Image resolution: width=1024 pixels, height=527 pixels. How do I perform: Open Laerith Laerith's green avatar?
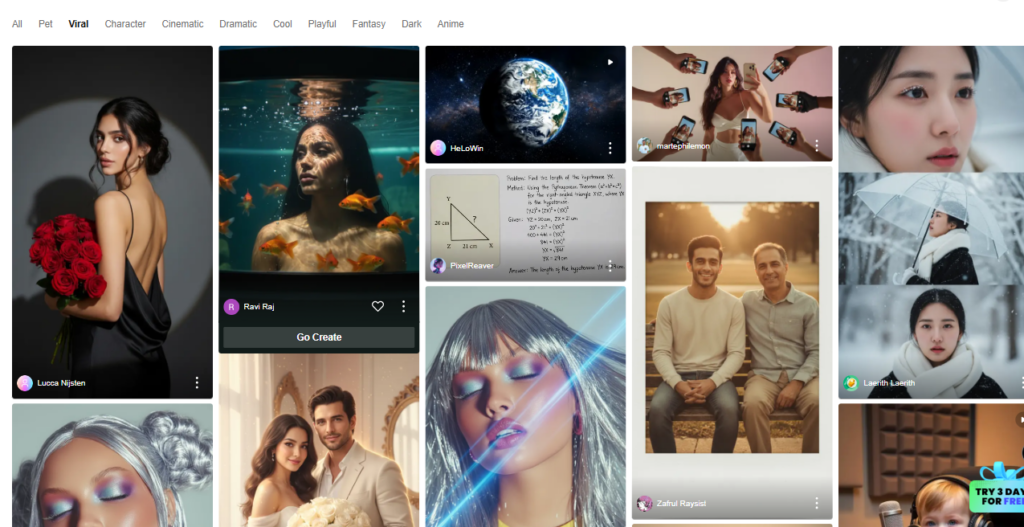[851, 383]
